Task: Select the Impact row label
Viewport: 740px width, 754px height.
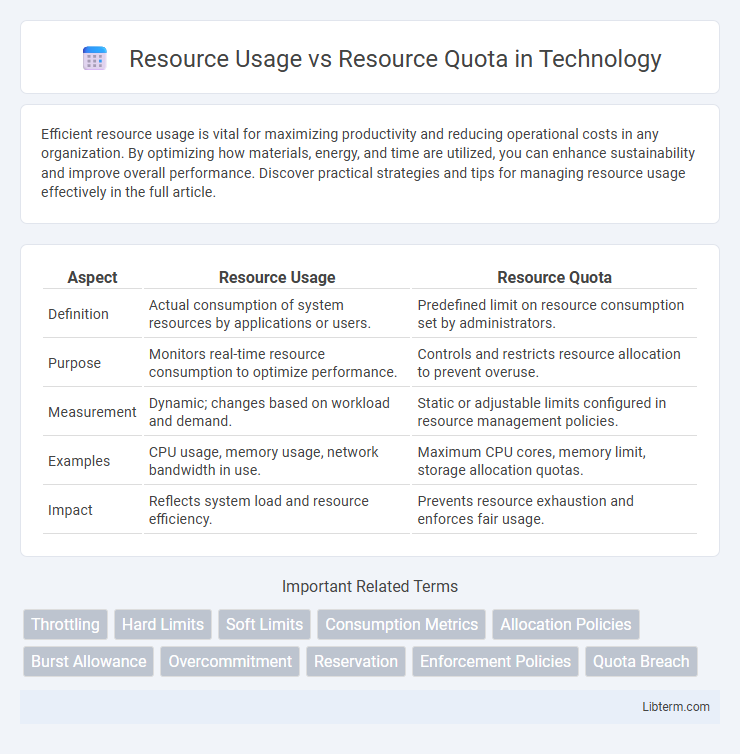Action: [x=70, y=510]
